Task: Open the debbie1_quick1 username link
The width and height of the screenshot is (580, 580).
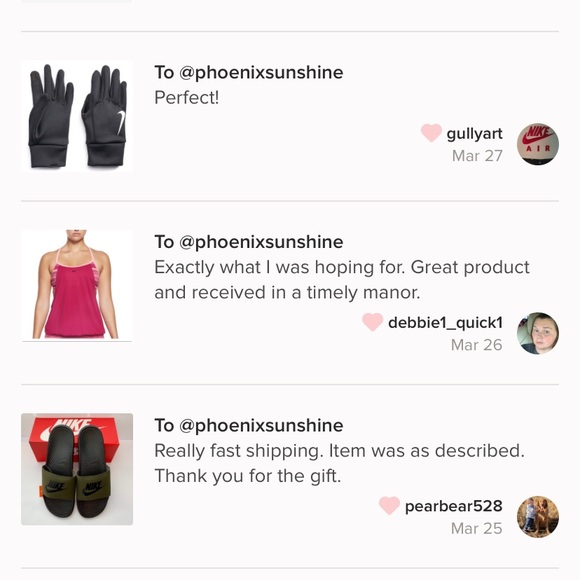Action: (445, 323)
